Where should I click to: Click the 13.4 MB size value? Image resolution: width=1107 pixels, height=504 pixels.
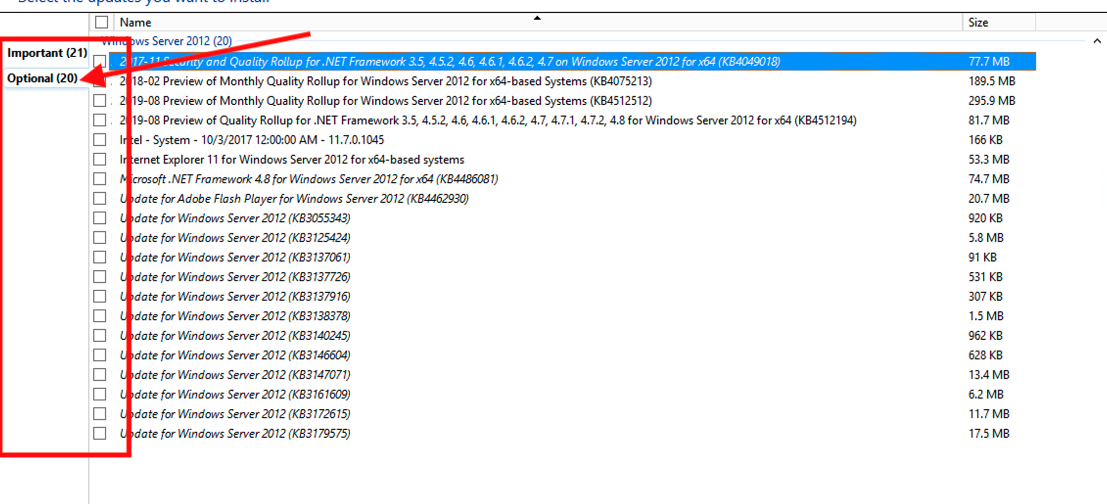click(989, 374)
